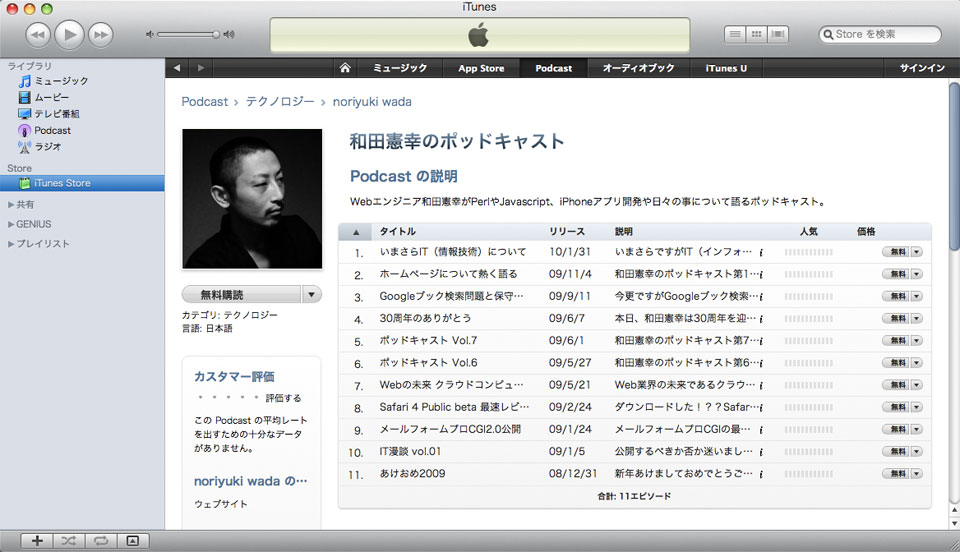960x552 pixels.
Task: Click the noriyuki wada breadcrumb link
Action: (372, 102)
